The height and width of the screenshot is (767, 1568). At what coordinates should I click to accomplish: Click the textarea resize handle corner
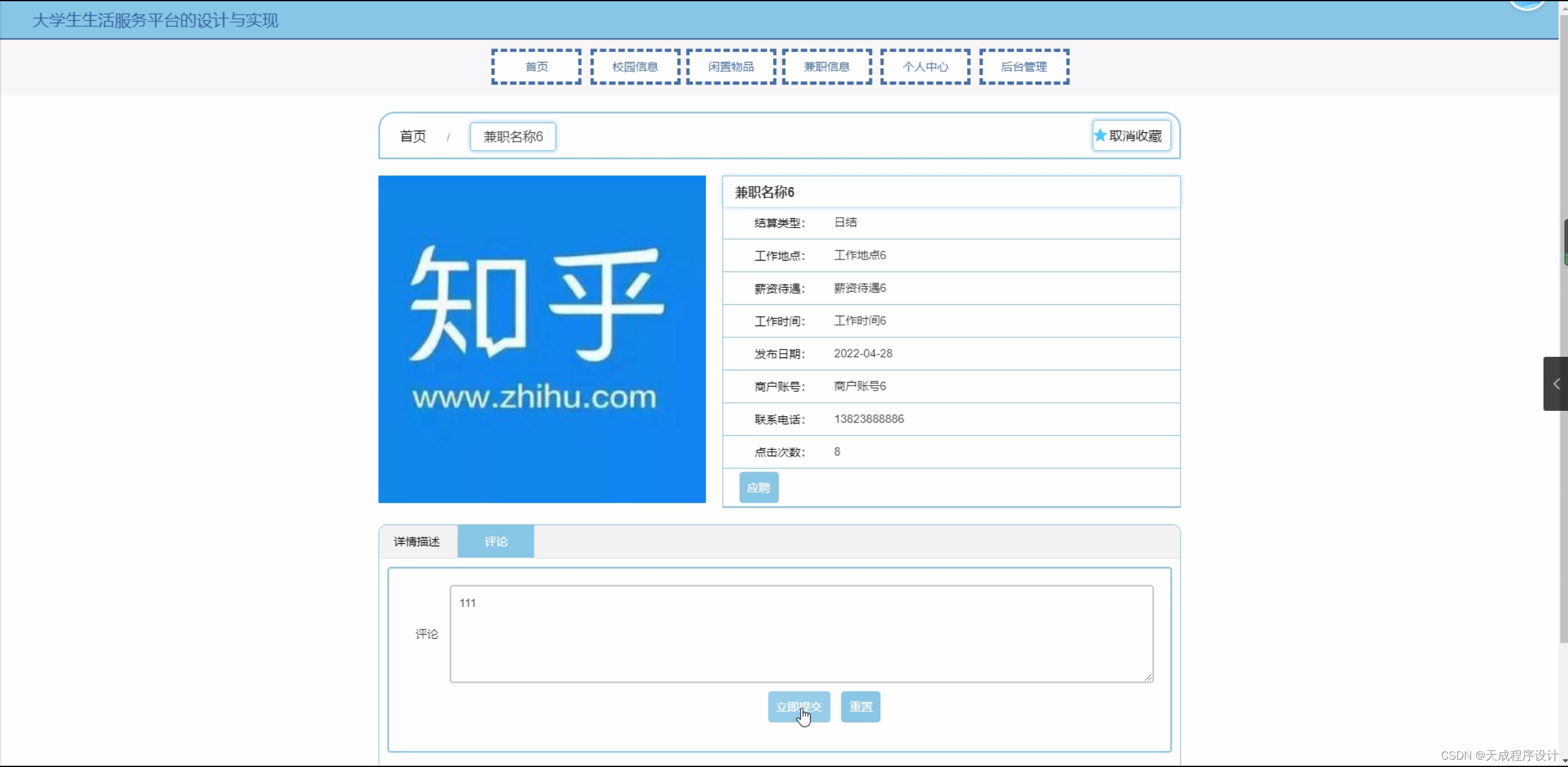(1148, 677)
